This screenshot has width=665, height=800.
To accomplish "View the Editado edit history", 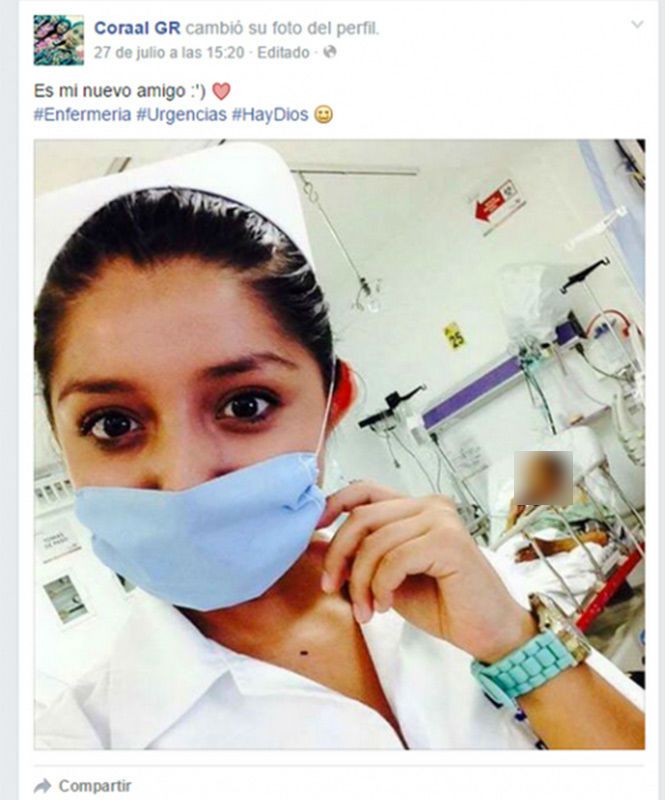I will (283, 53).
